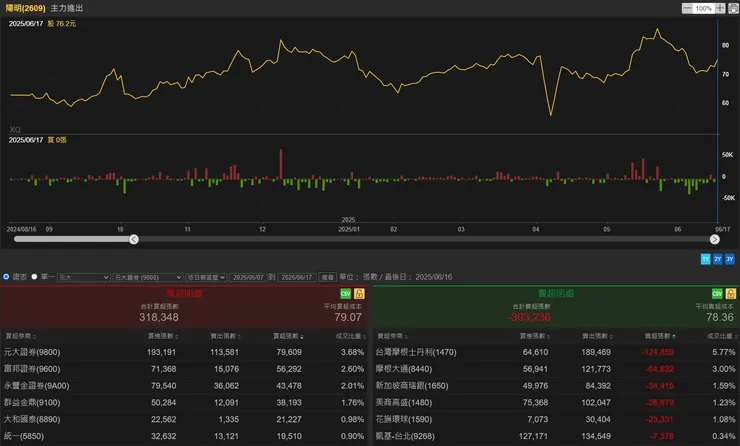Sort buy table by 買超券商 column
Image resolution: width=740 pixels, height=446 pixels.
[x=20, y=336]
